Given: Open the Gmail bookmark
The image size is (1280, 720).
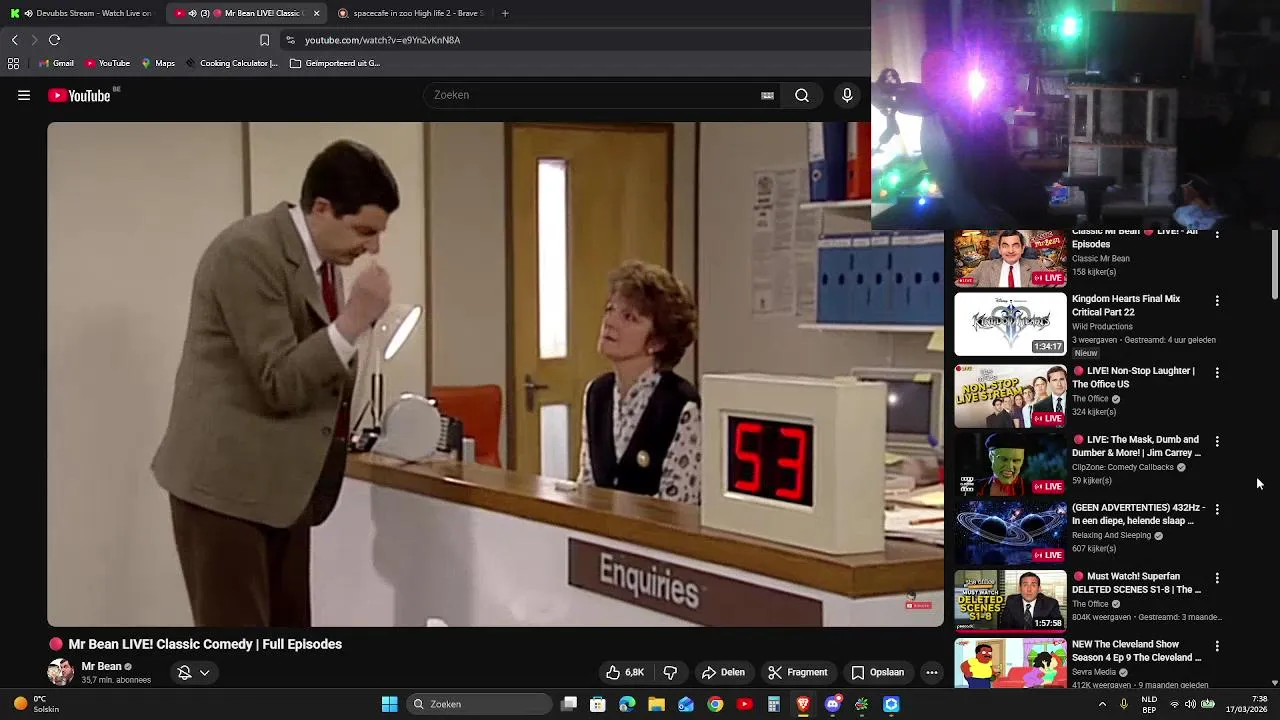Looking at the screenshot, I should (55, 63).
